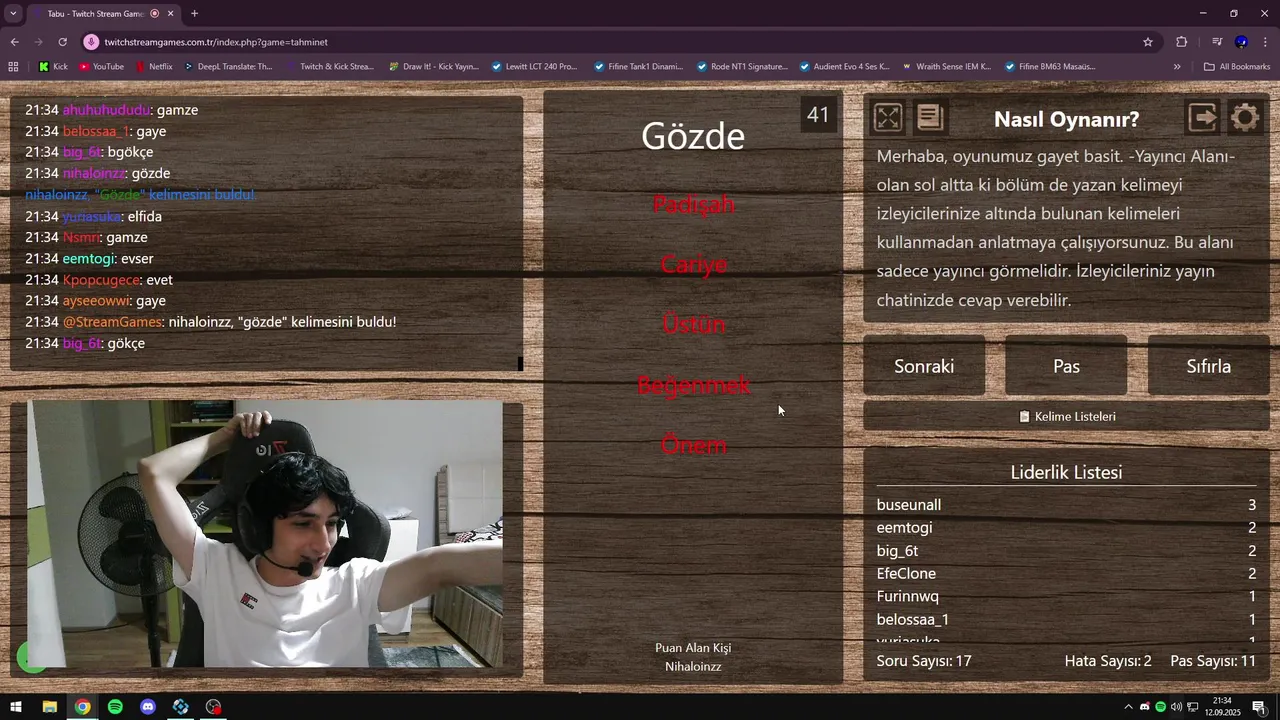1280x720 pixels.
Task: Open the Chrome three-dot menu
Action: coord(1266,42)
